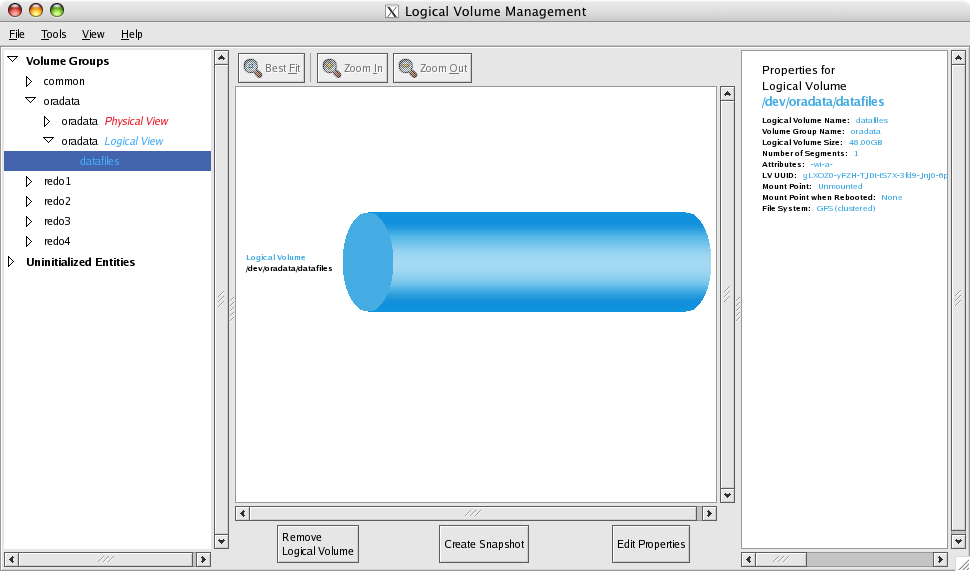Click the X11 icon in title bar
The image size is (970, 571).
tap(392, 12)
